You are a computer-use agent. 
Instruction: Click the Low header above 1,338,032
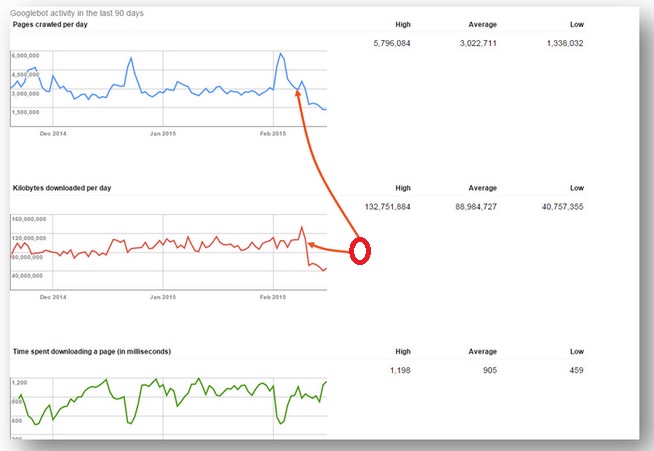pos(577,24)
